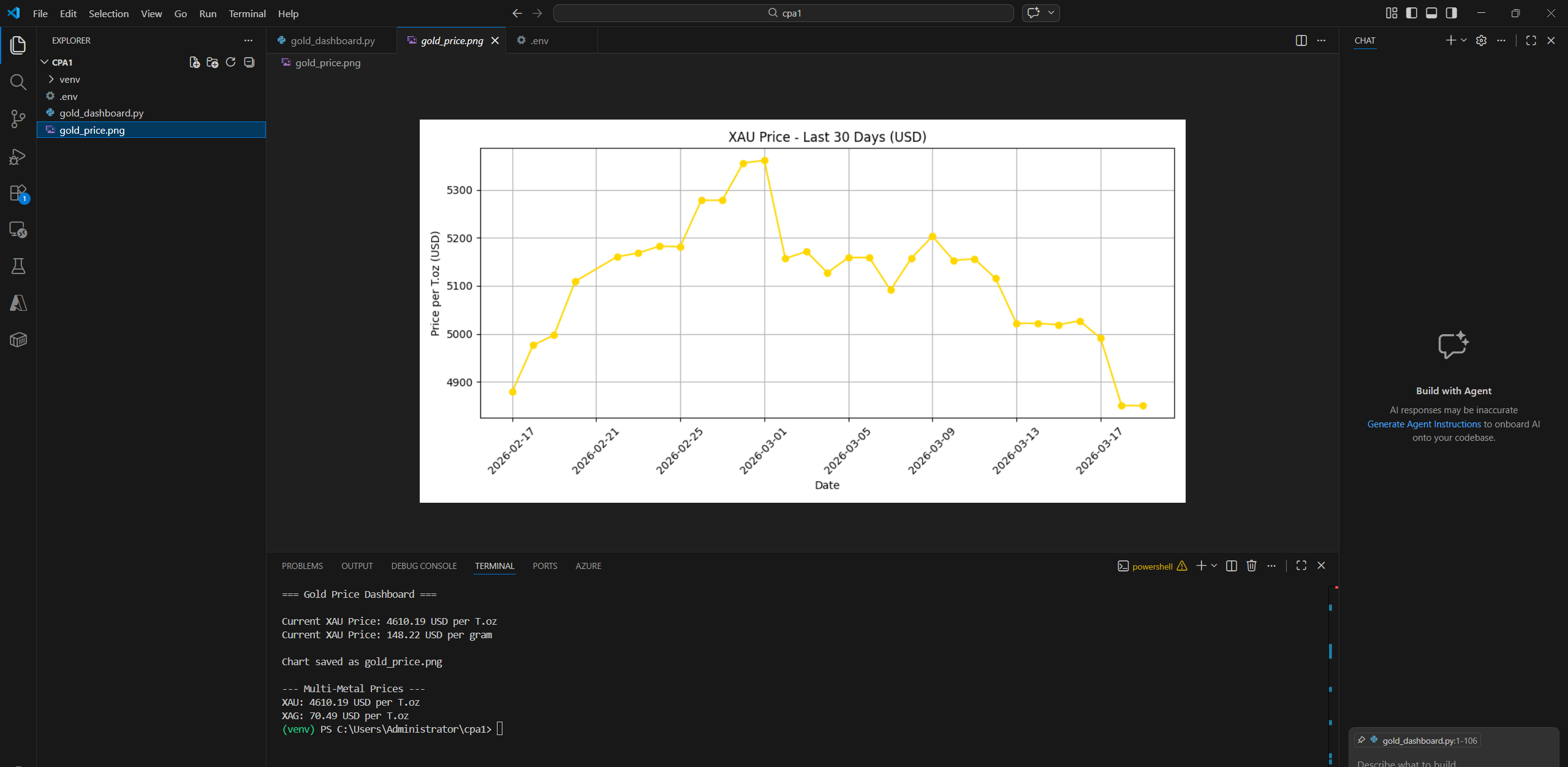Open the Run and Debug view
The width and height of the screenshot is (1568, 767).
point(18,156)
